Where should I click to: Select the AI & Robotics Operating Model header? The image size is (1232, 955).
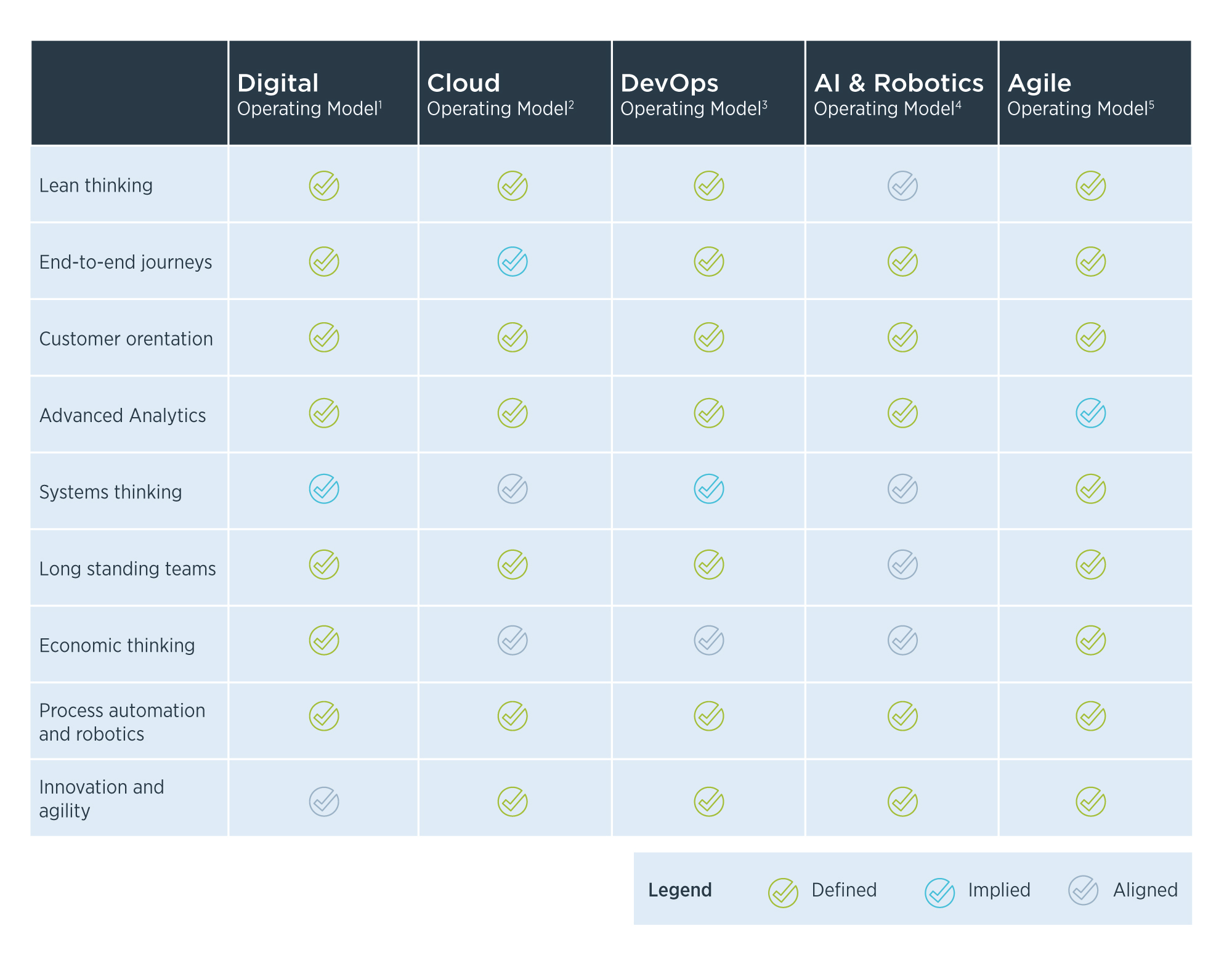point(899,94)
